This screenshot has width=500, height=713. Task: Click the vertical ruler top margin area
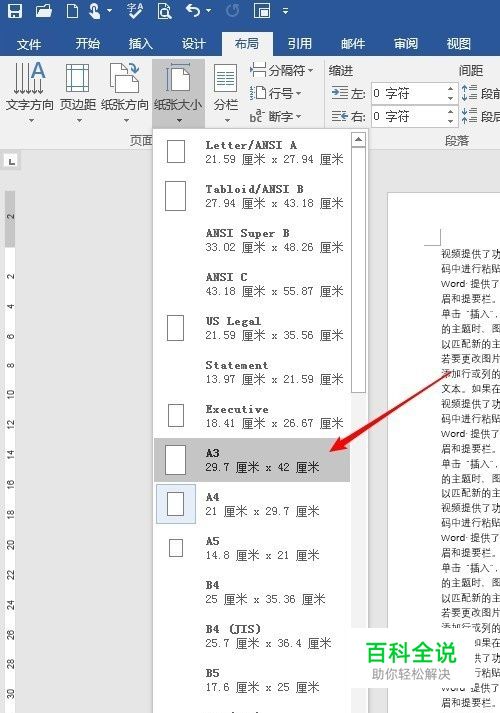point(10,219)
